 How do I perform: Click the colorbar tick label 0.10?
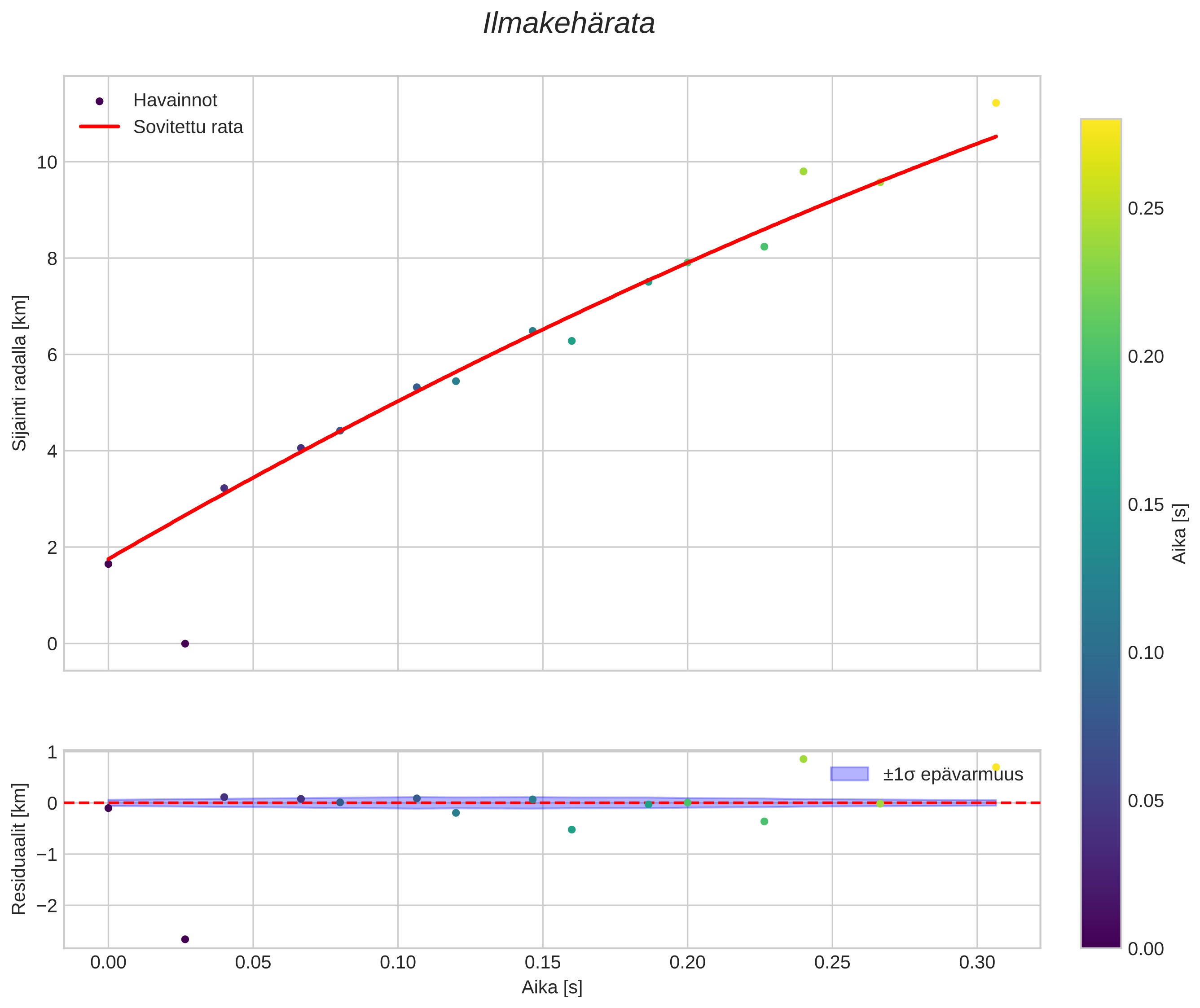(1146, 653)
